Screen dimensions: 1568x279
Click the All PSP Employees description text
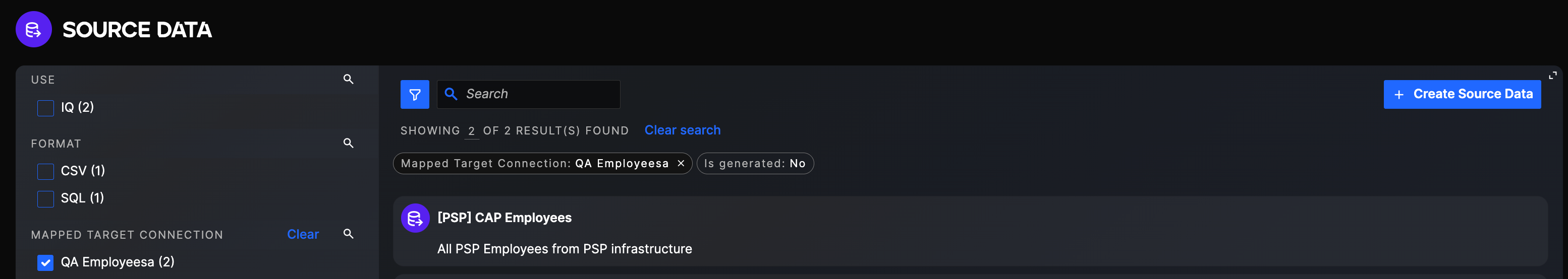pyautogui.click(x=564, y=249)
